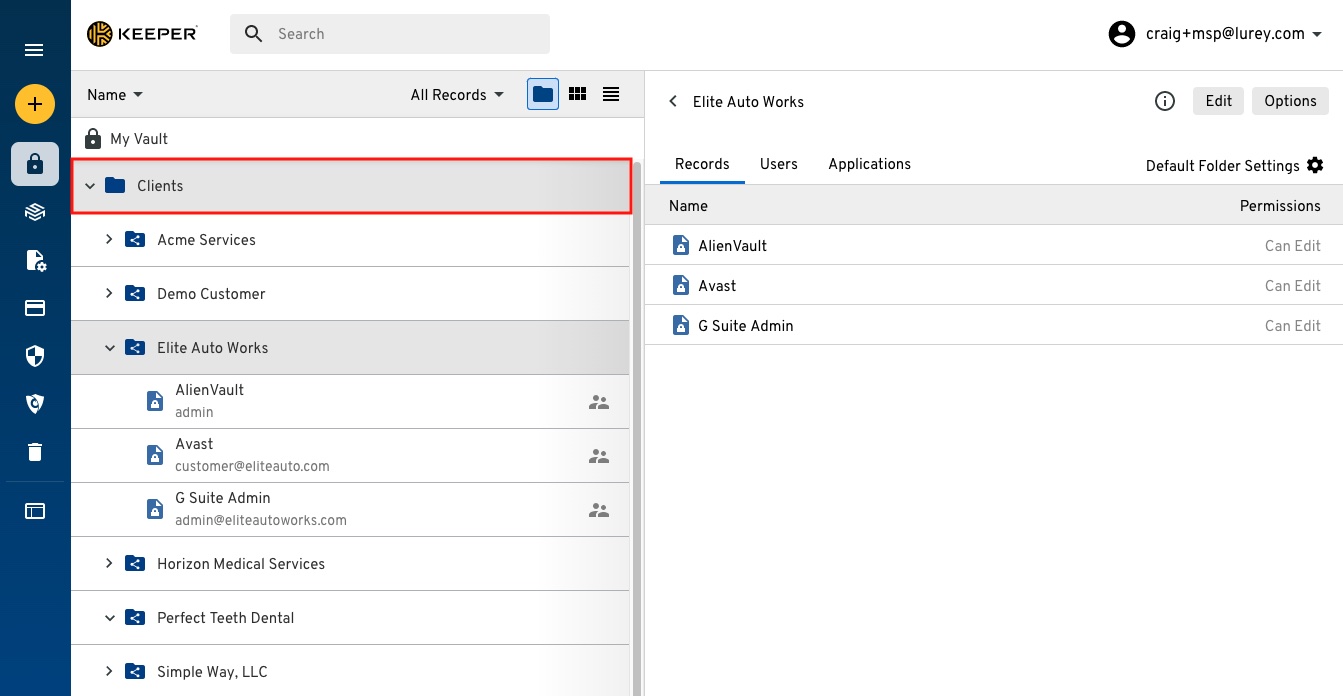
Task: Select the Perfect Teeth Dental folder name
Action: pyautogui.click(x=226, y=618)
